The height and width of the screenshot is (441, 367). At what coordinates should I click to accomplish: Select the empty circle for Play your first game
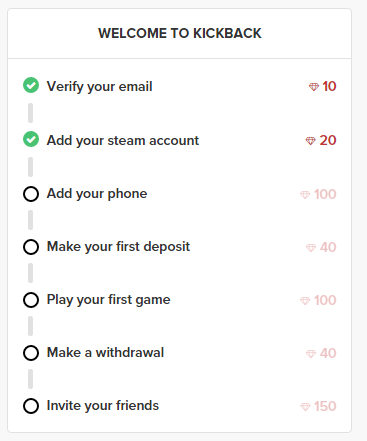tap(31, 300)
